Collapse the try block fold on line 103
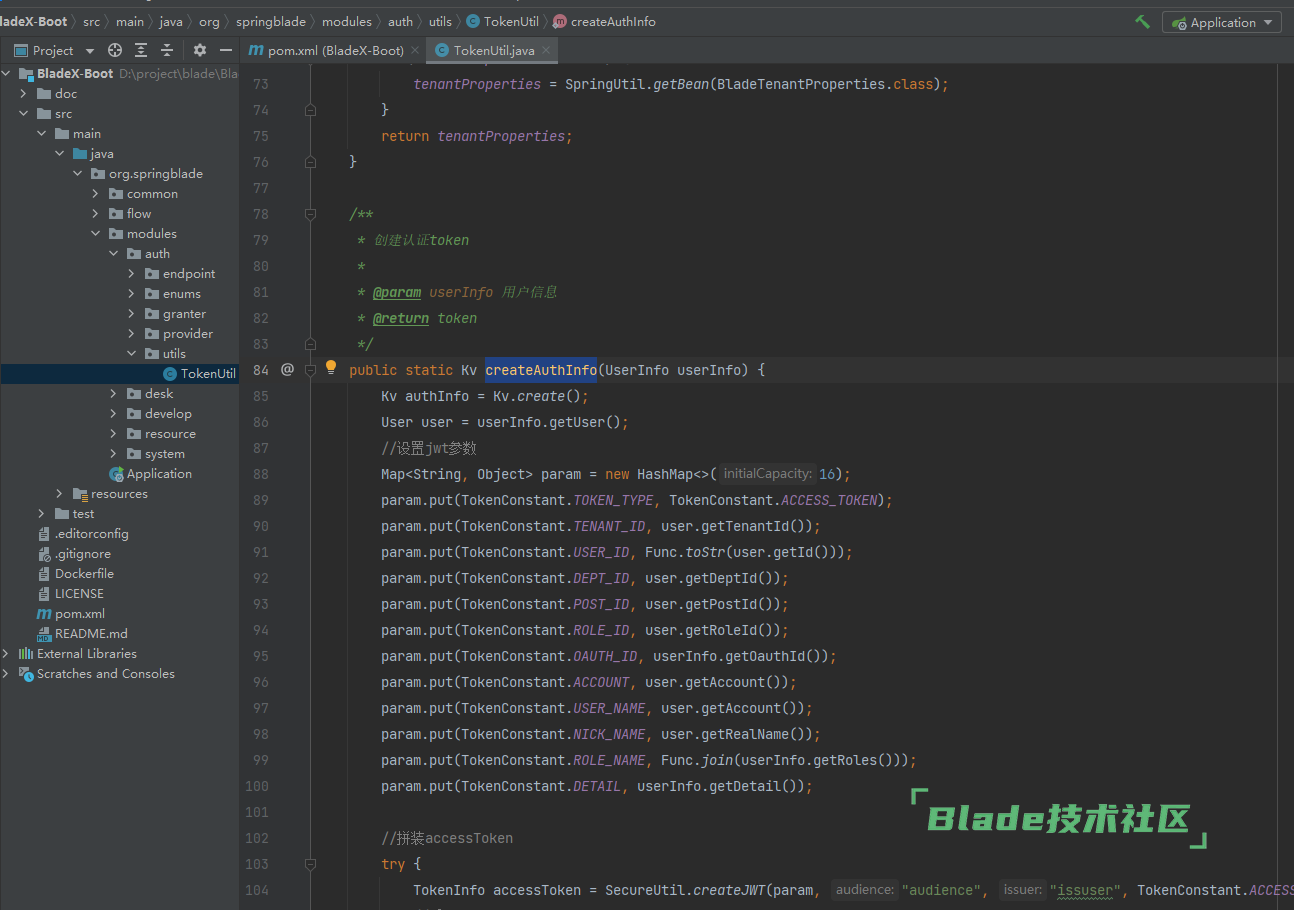Image resolution: width=1294 pixels, height=910 pixels. click(x=310, y=864)
